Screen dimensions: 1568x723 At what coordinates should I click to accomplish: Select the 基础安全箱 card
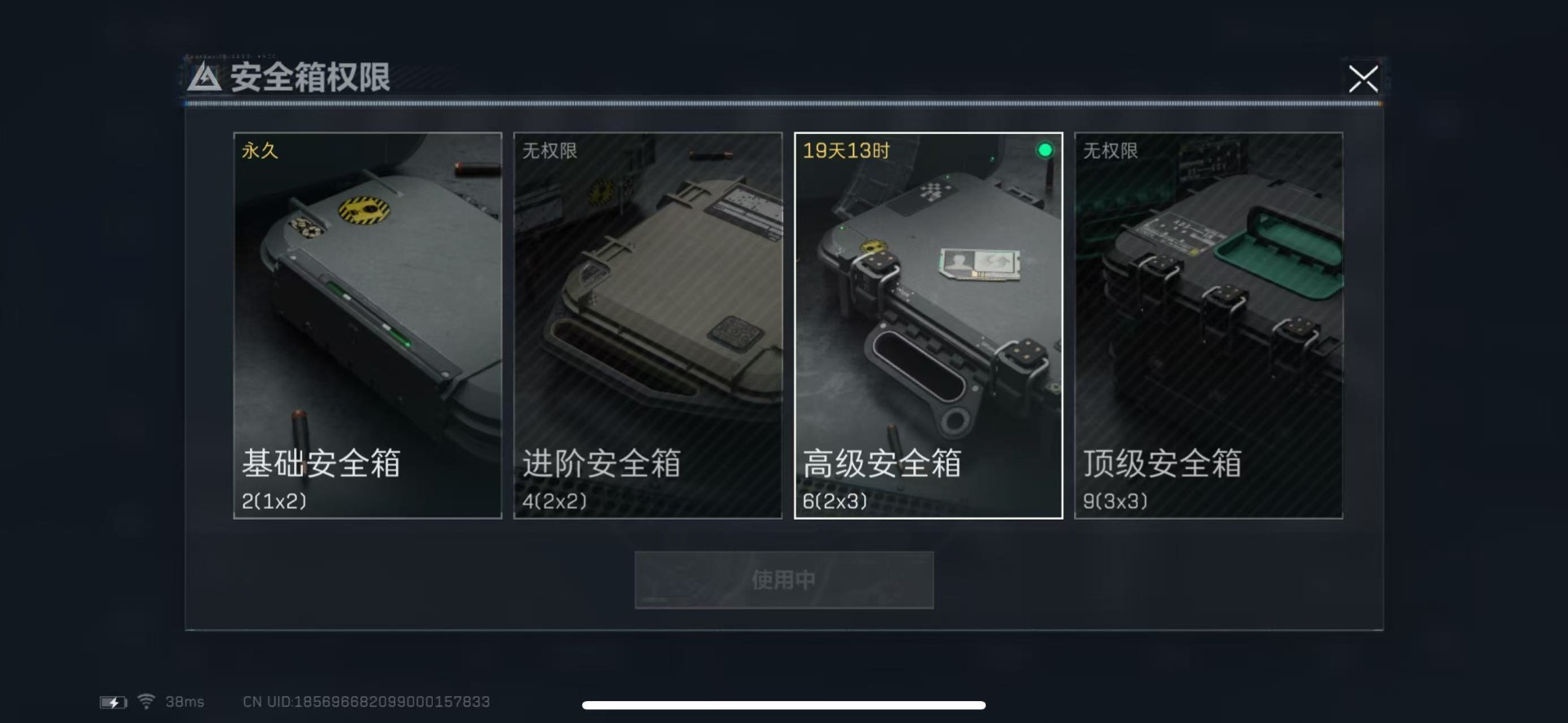tap(367, 325)
